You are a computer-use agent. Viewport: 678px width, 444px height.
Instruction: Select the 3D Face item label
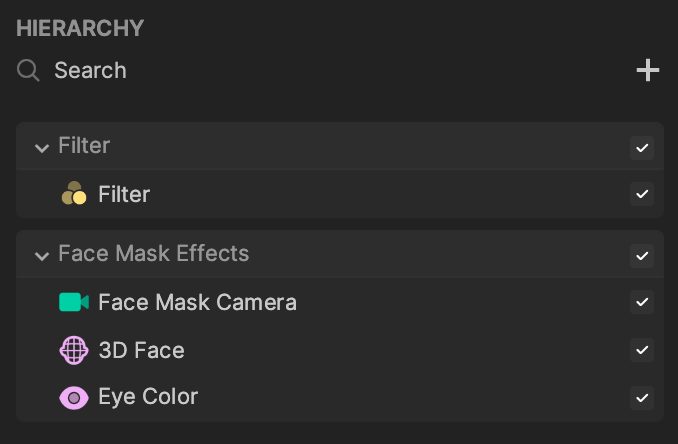(x=141, y=350)
